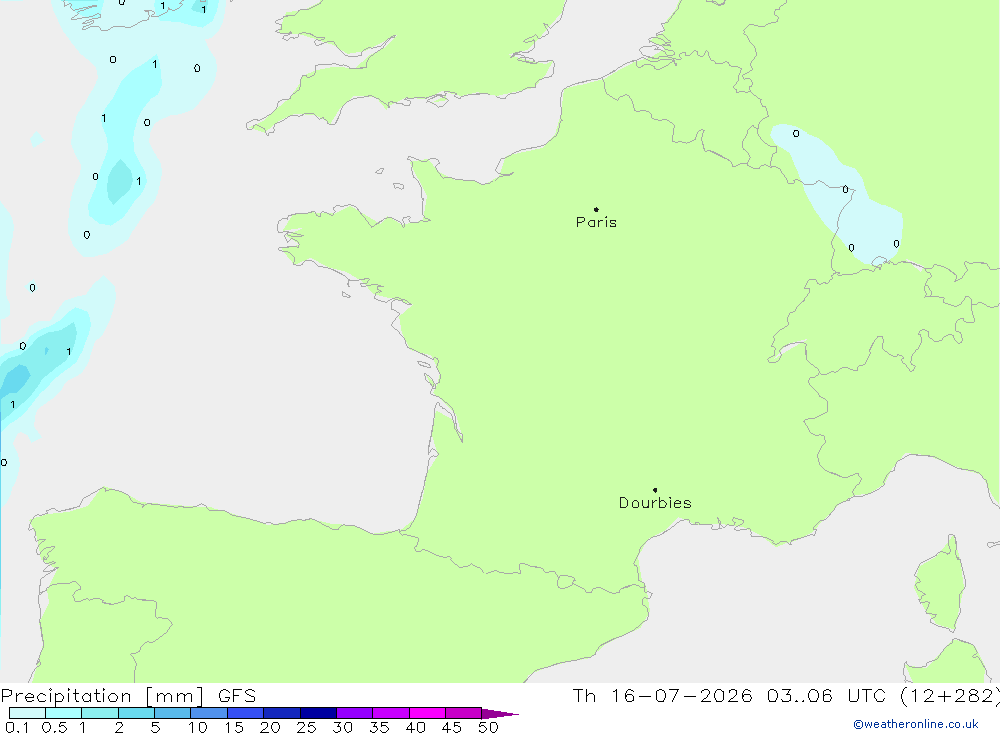Pick the legend swatch between 2 and 5
Screen dimensions: 1000x733
pos(136,713)
